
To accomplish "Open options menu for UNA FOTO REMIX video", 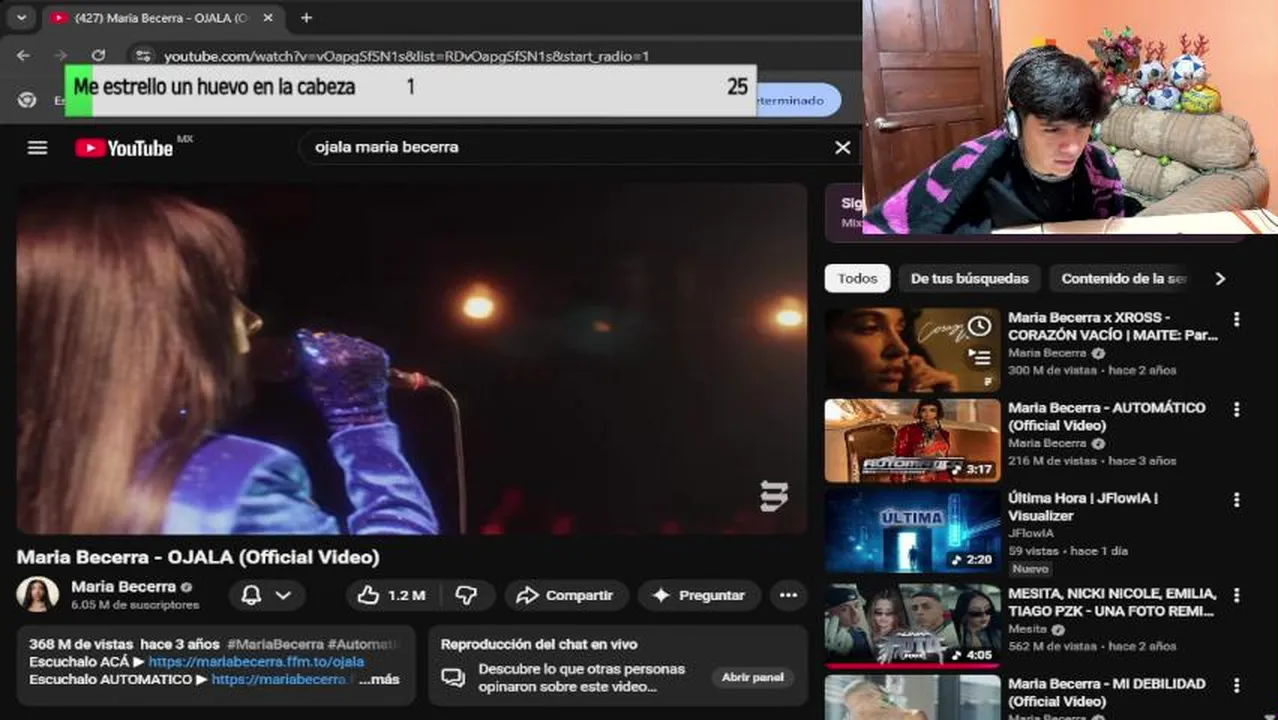I will point(1237,595).
